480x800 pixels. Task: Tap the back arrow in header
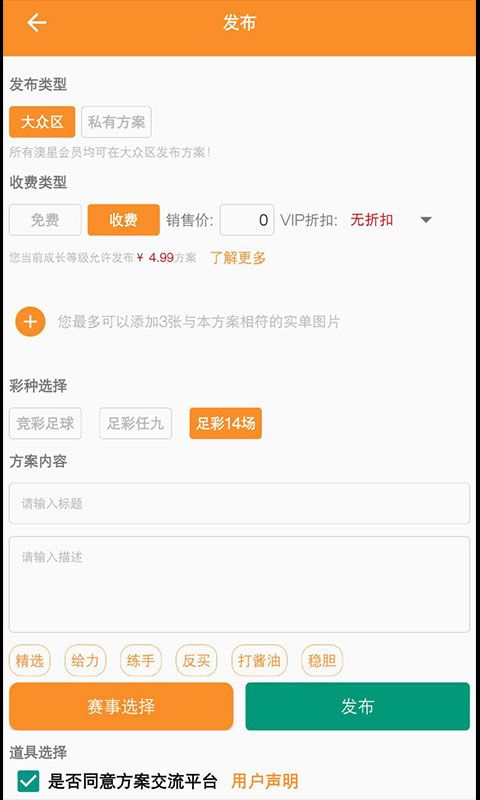[x=37, y=23]
